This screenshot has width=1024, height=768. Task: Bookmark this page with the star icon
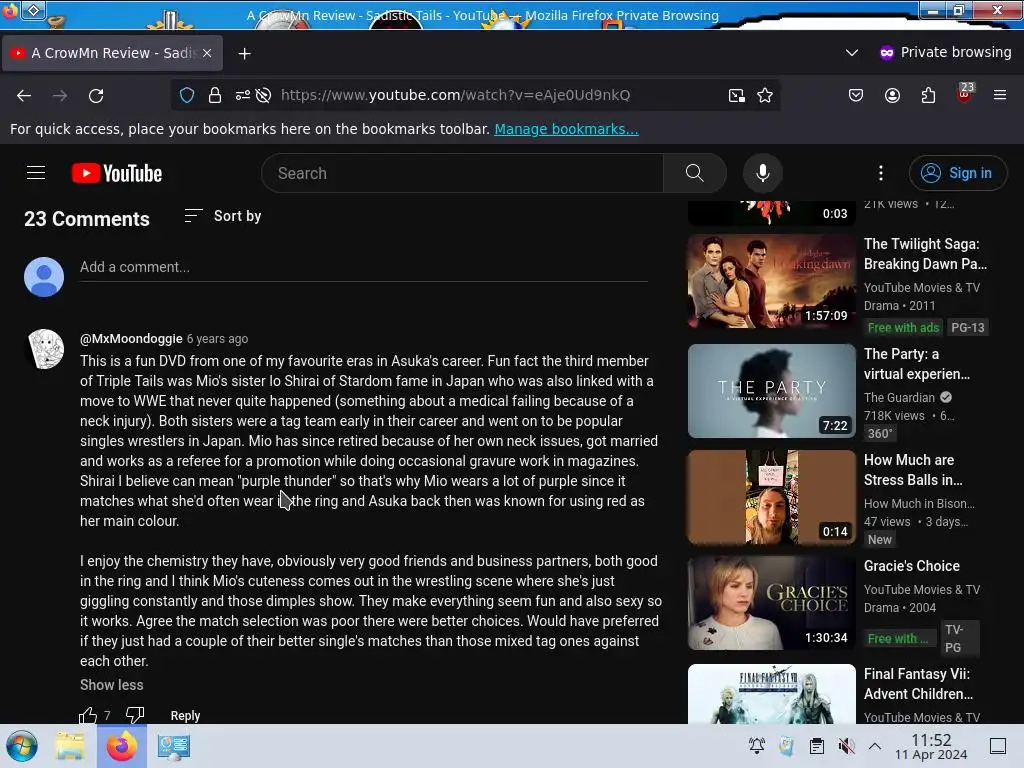click(x=765, y=95)
